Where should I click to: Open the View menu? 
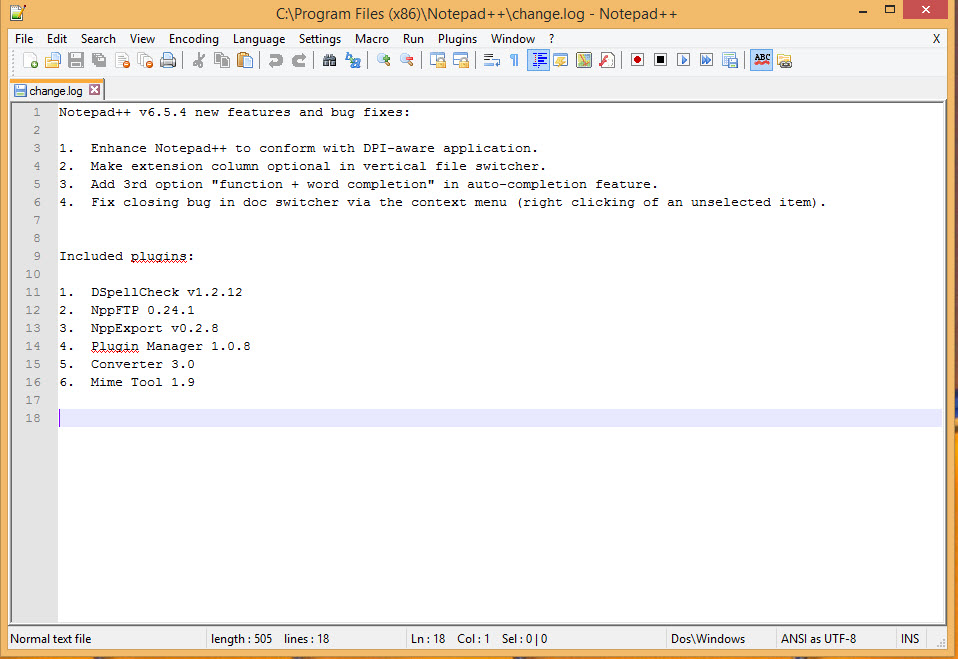(x=142, y=39)
